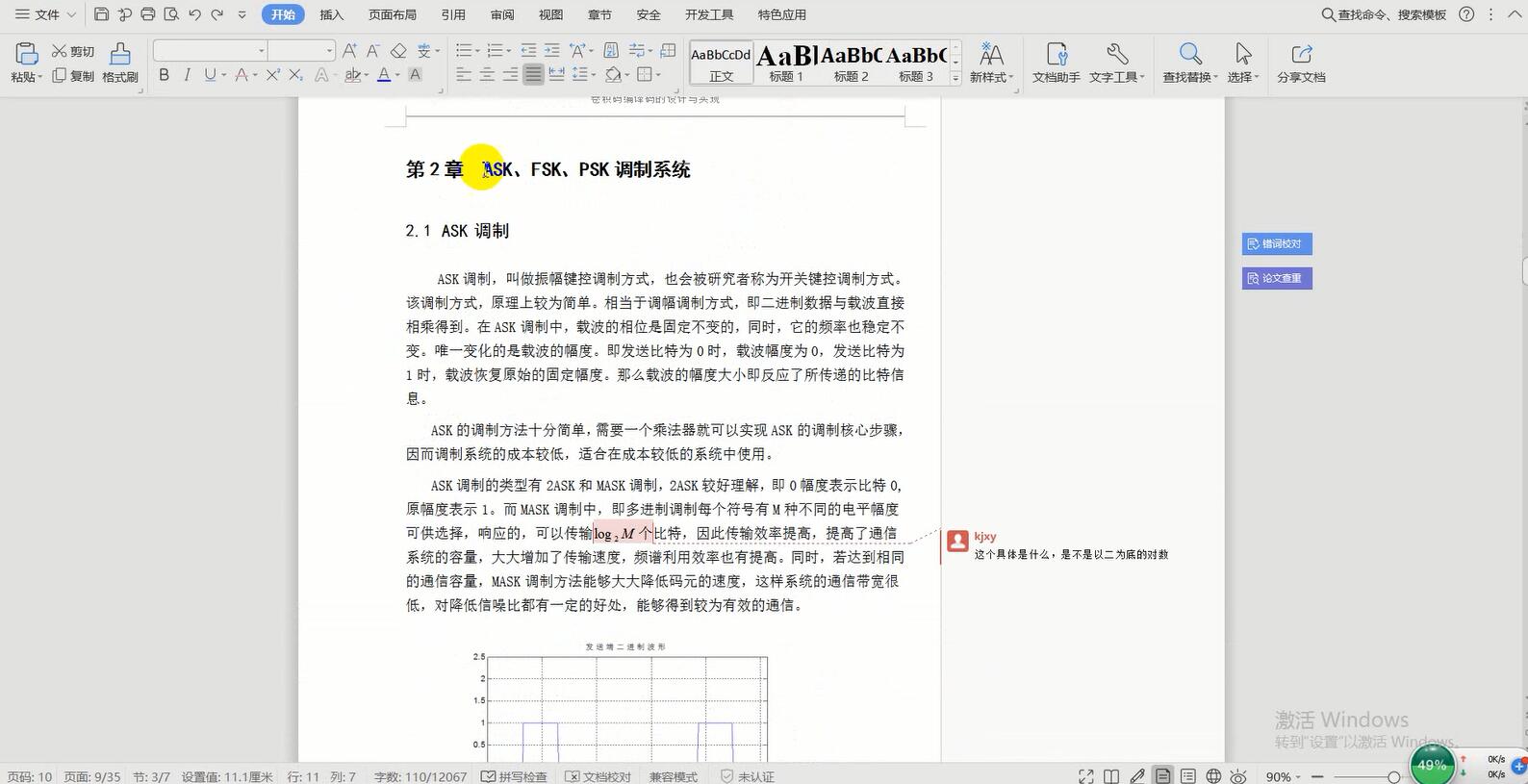1528x784 pixels.
Task: Apply the 正文 style
Action: 721,63
